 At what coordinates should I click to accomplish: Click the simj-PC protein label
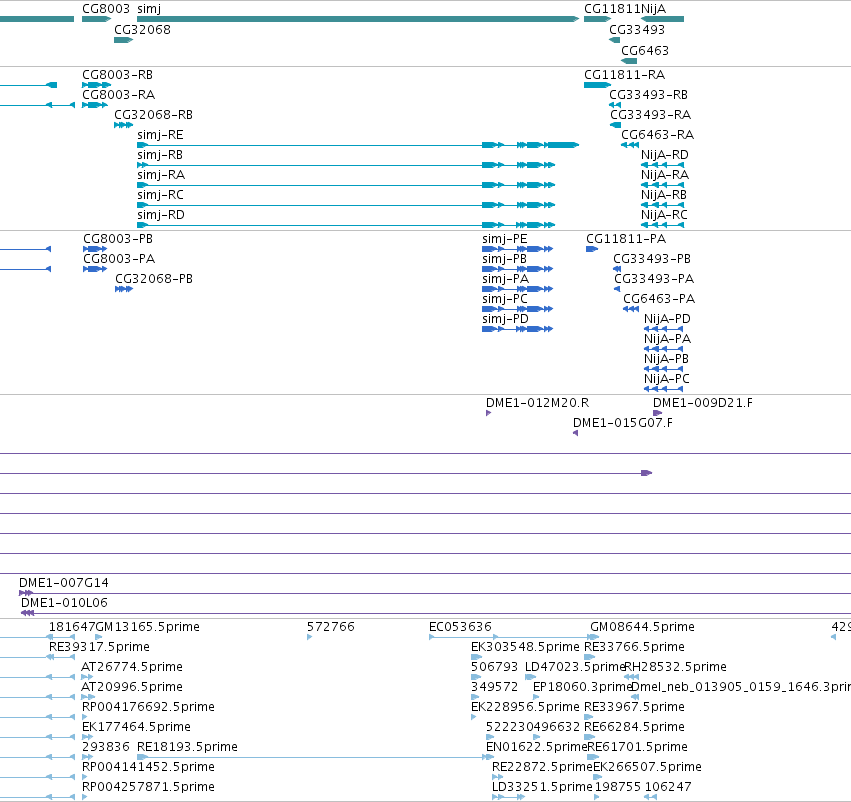(505, 299)
